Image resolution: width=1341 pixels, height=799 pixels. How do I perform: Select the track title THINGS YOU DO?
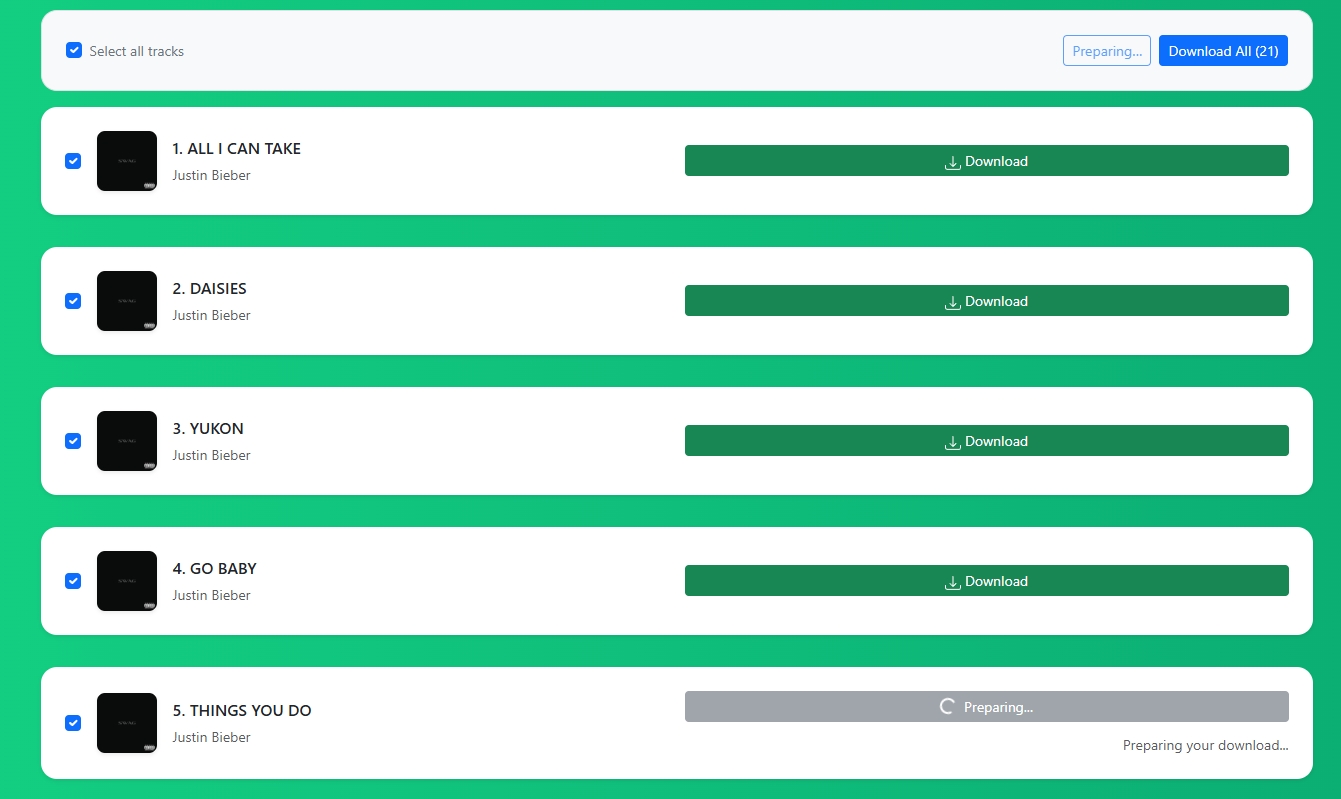(242, 710)
